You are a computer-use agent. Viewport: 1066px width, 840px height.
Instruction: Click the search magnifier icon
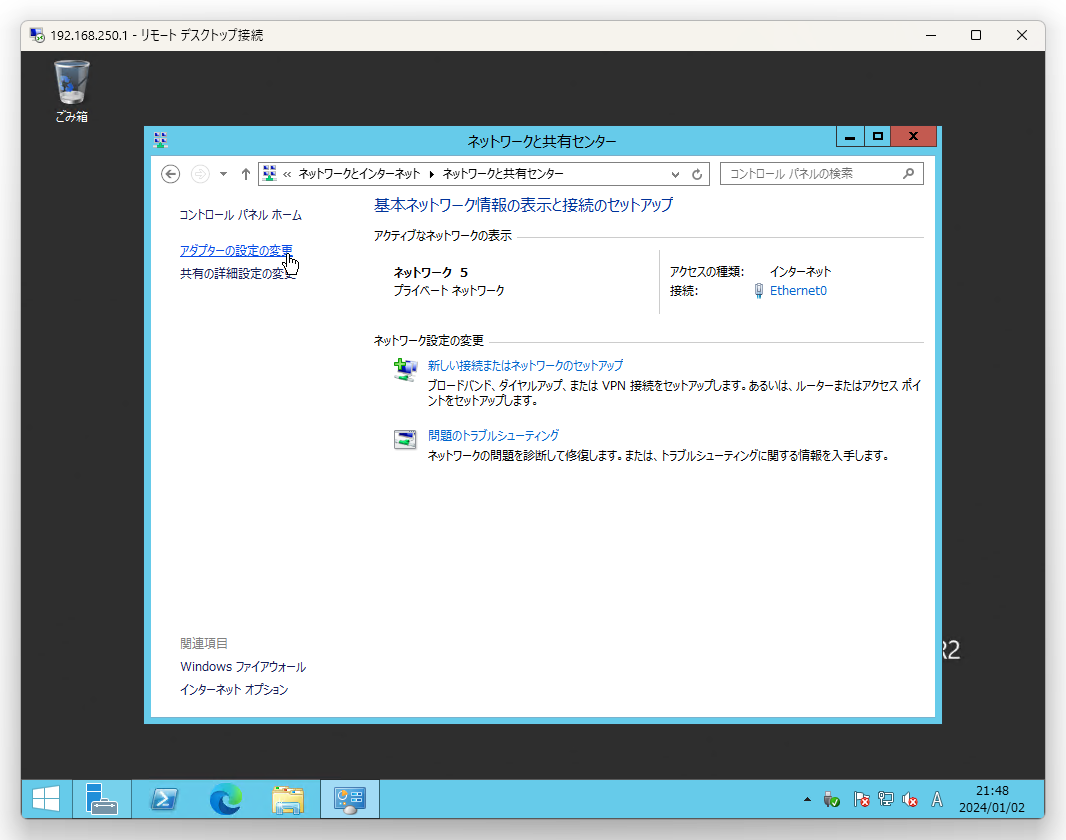908,174
